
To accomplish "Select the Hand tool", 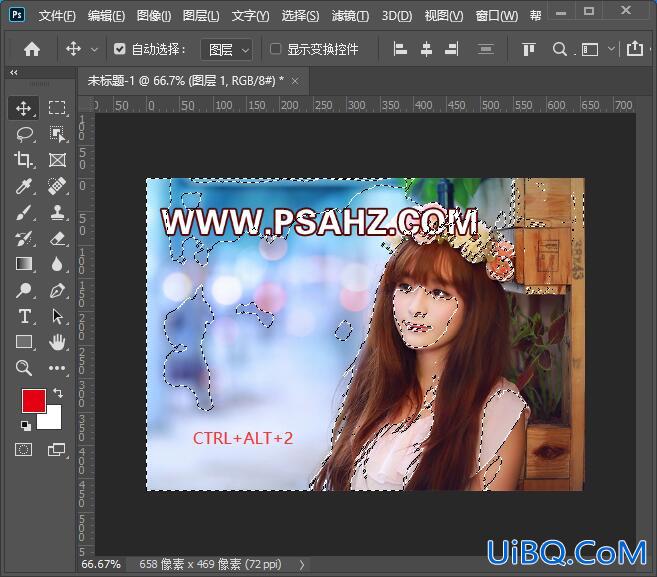I will 57,342.
